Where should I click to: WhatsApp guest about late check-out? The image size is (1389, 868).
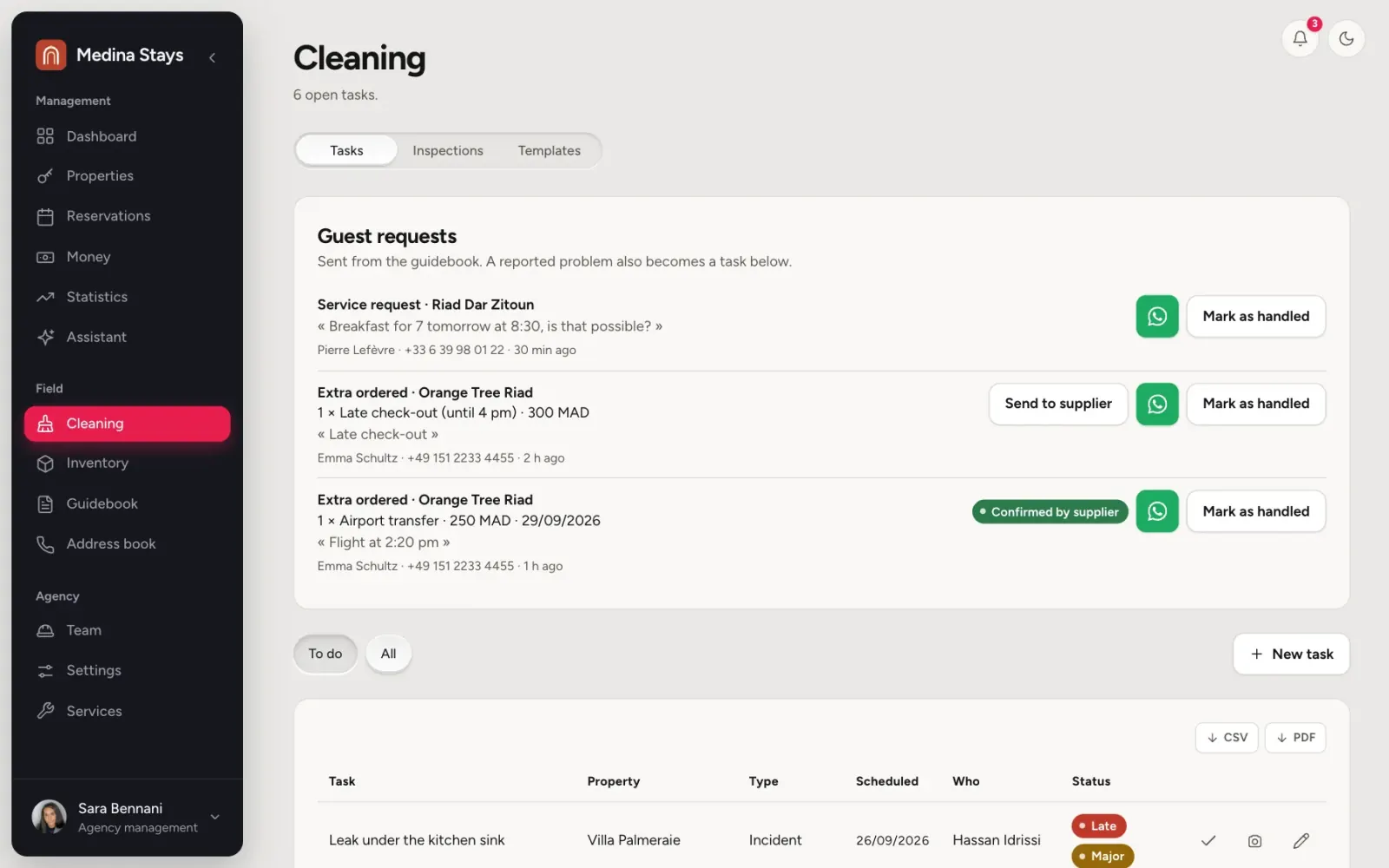click(x=1157, y=404)
